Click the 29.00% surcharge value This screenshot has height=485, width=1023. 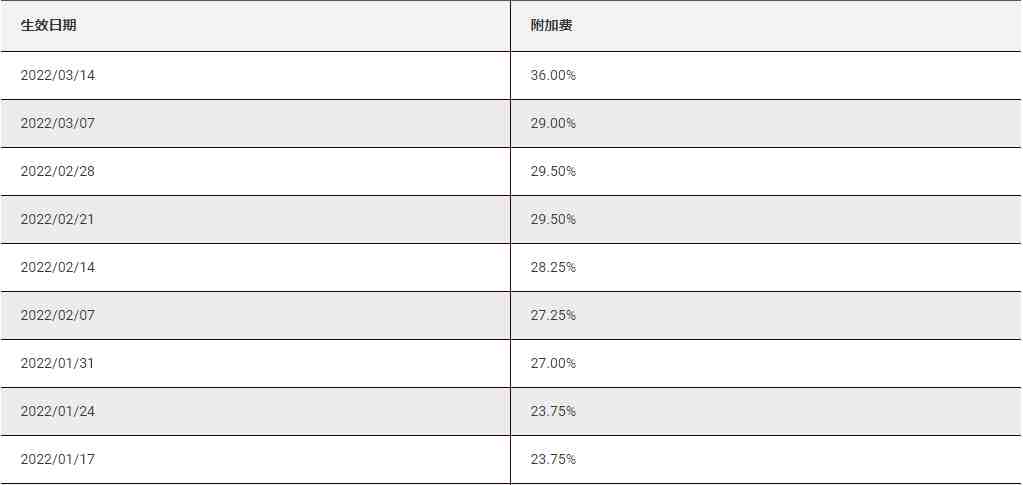[553, 123]
